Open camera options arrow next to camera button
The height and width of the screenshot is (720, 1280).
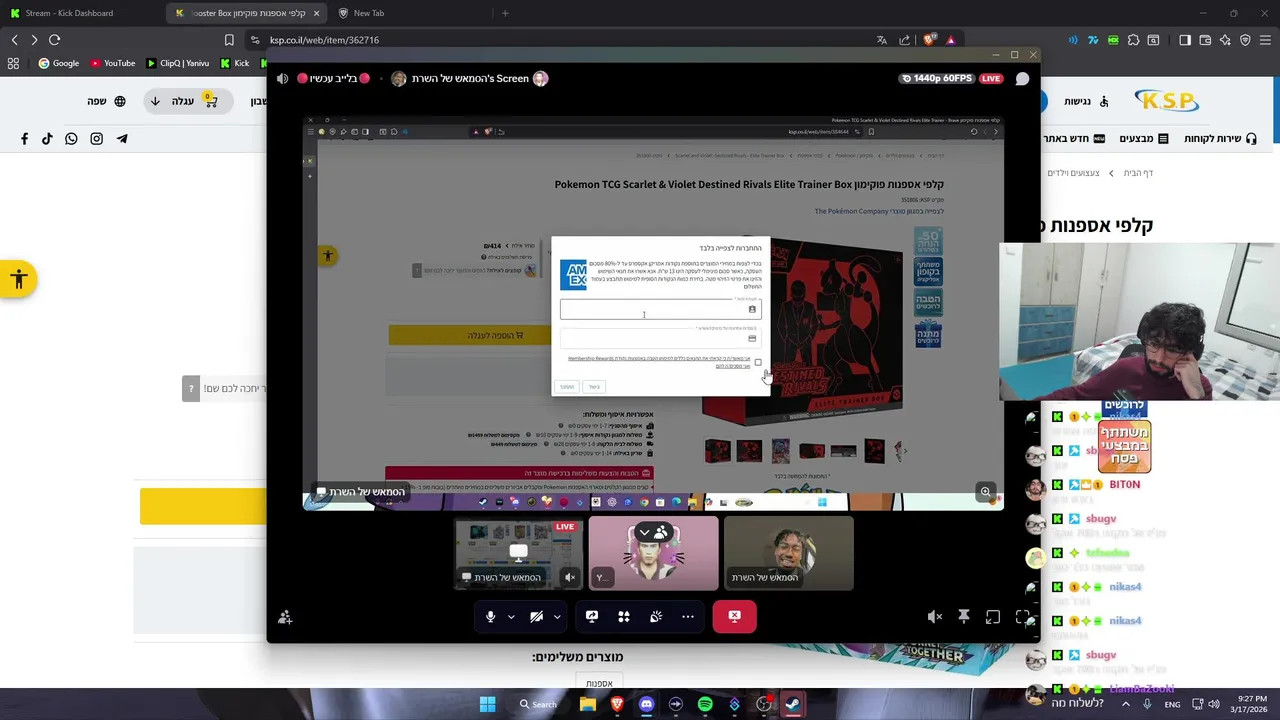[557, 617]
